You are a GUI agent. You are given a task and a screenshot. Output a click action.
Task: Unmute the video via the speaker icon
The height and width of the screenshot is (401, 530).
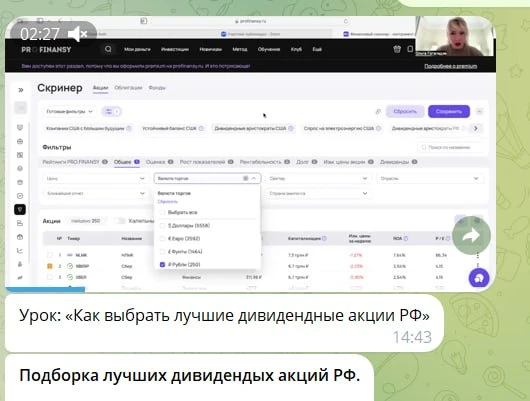coord(78,34)
